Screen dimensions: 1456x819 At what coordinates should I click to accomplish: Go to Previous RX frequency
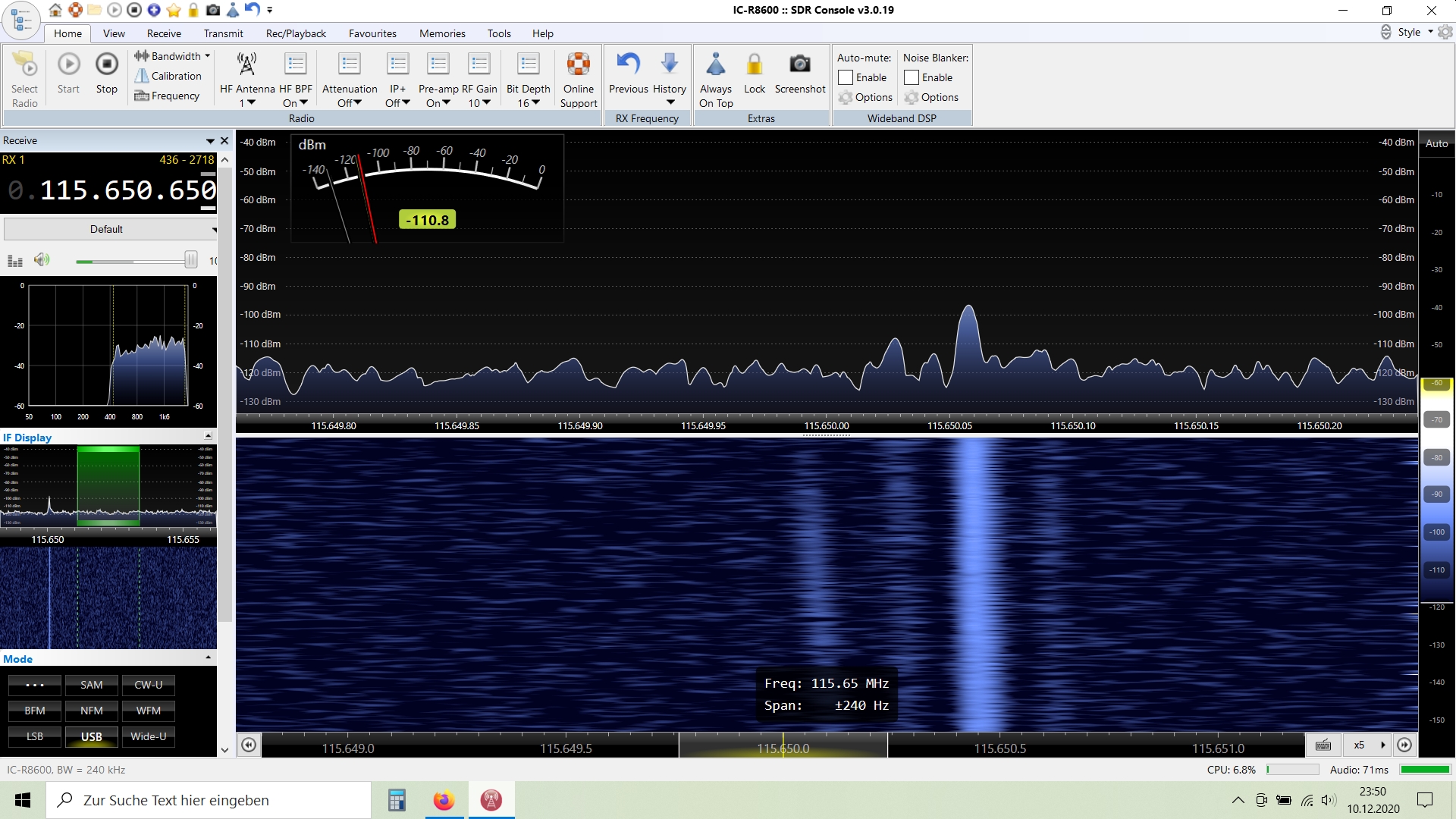click(629, 74)
